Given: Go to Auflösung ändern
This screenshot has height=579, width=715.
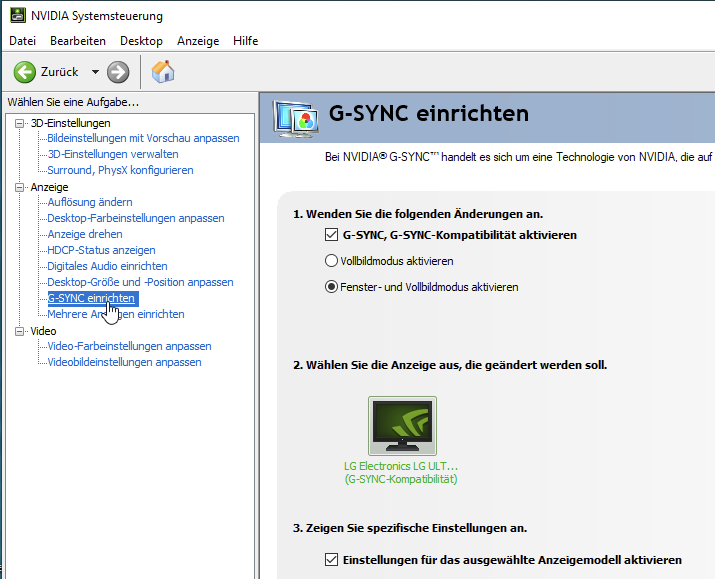Looking at the screenshot, I should 90,202.
